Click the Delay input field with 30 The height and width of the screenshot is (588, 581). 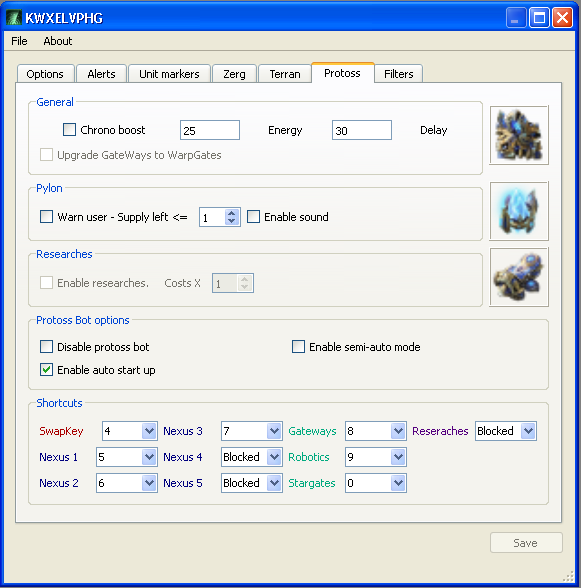pos(362,130)
